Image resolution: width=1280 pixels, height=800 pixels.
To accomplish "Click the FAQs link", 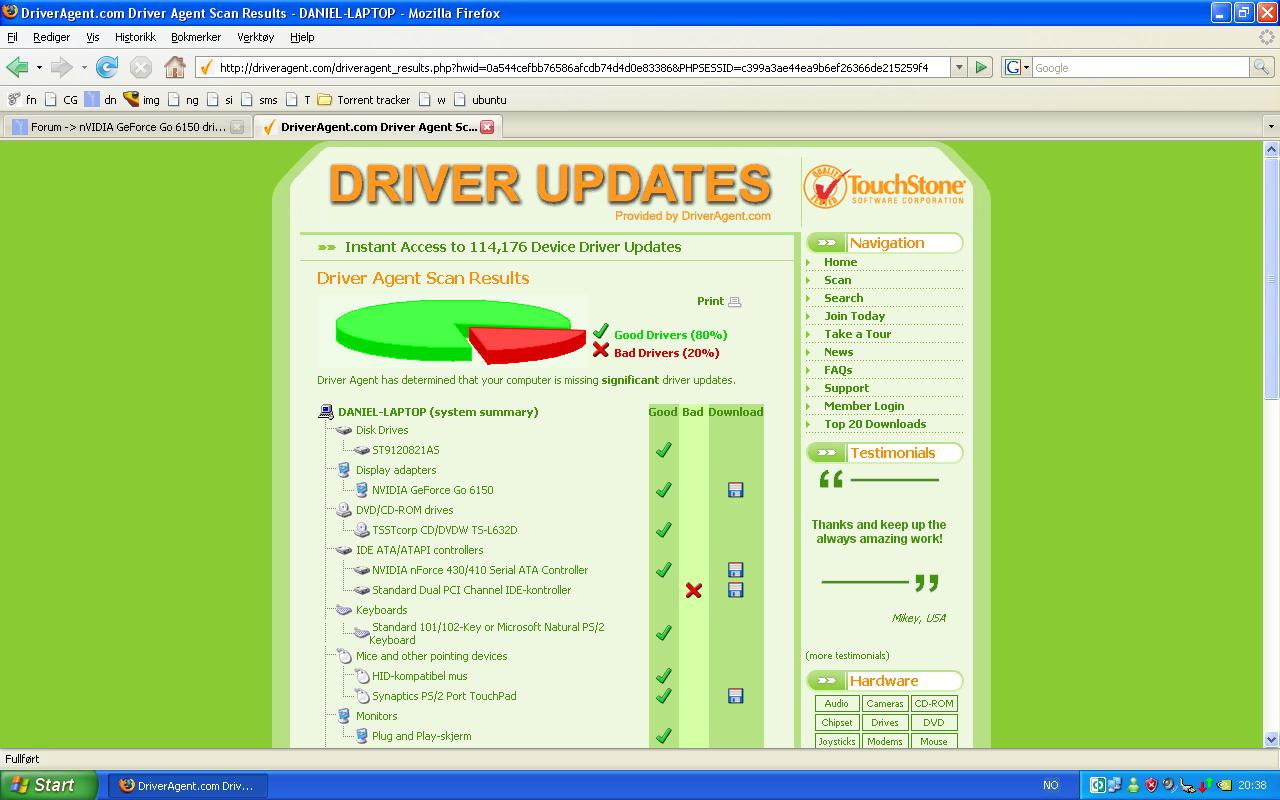I will click(x=838, y=370).
